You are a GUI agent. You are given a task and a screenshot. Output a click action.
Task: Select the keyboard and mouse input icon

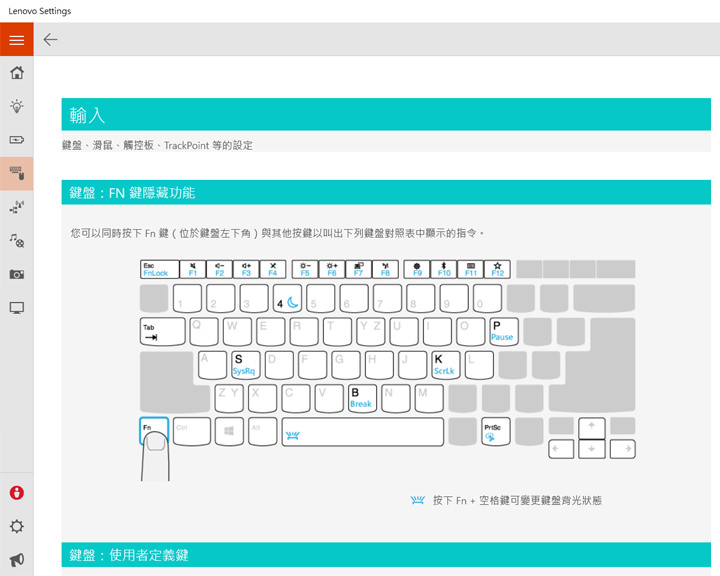[x=17, y=173]
